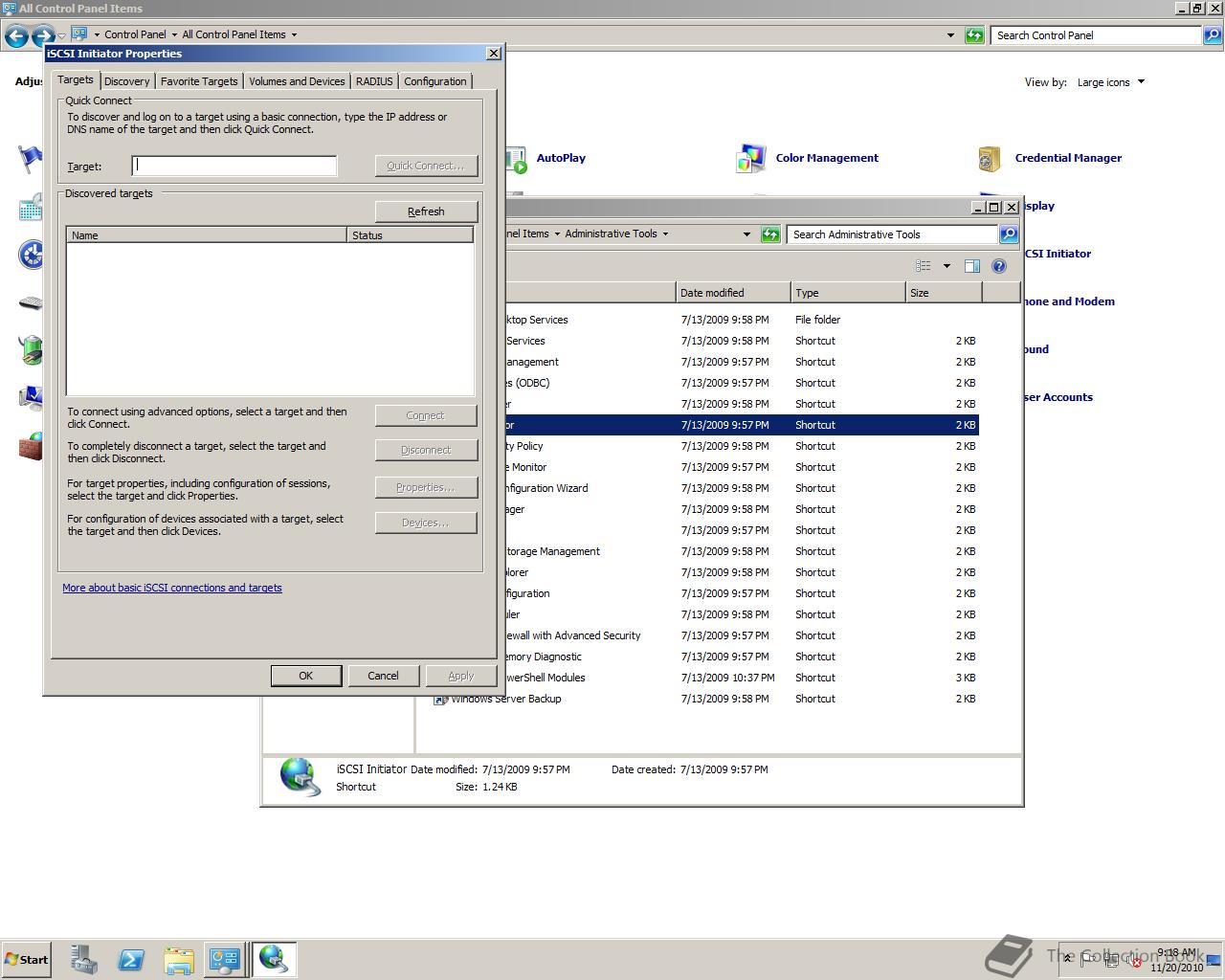Open the Color Management icon
1225x980 pixels.
tap(750, 159)
